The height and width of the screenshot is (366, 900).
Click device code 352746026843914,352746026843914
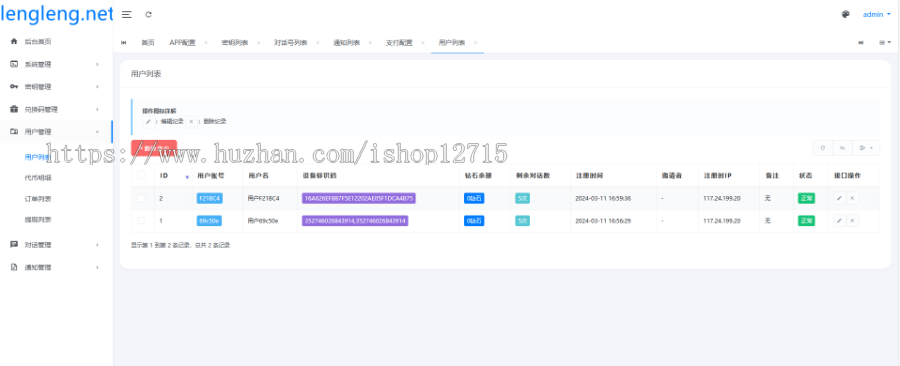pos(355,221)
